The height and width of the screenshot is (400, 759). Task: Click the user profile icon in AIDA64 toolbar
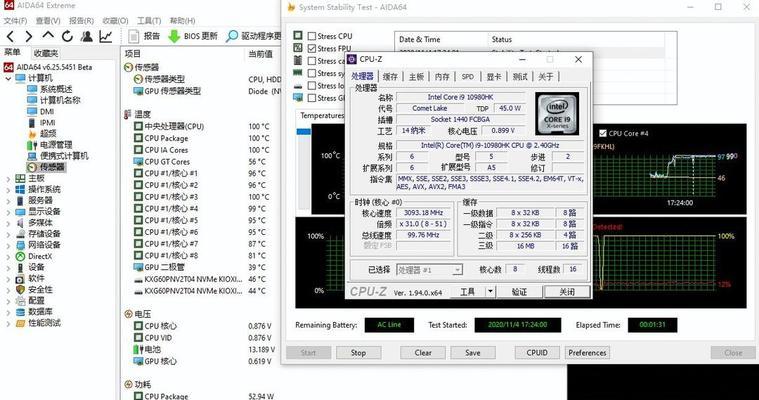tap(87, 36)
